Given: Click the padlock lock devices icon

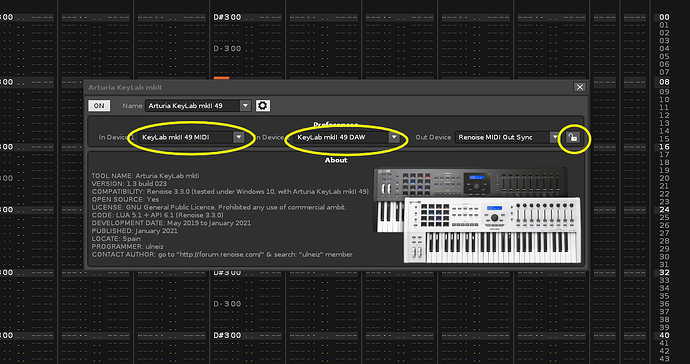Looking at the screenshot, I should click(573, 137).
